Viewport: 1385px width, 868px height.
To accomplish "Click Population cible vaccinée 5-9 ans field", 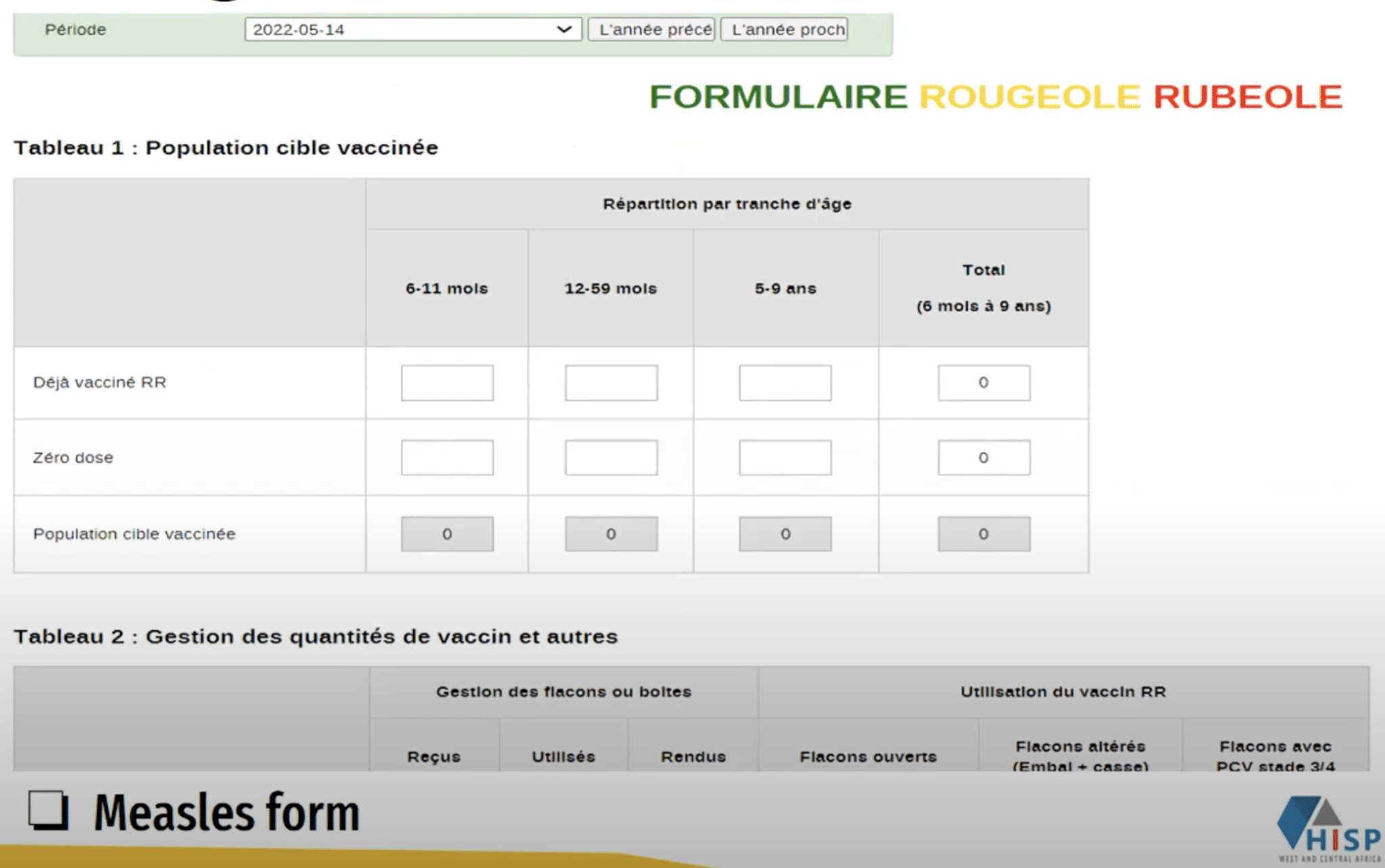I will pos(785,534).
